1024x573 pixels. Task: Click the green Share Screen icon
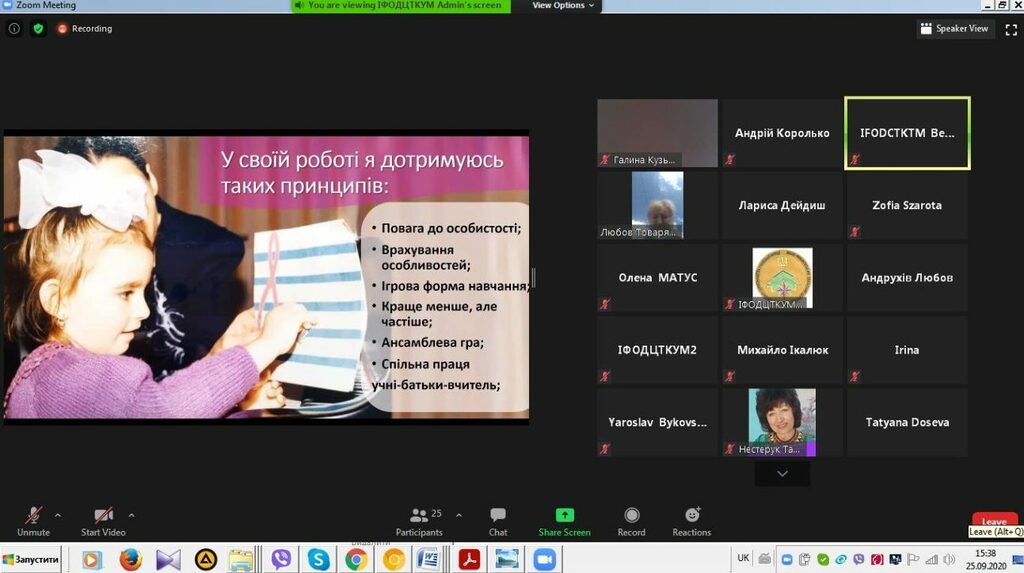[x=564, y=516]
